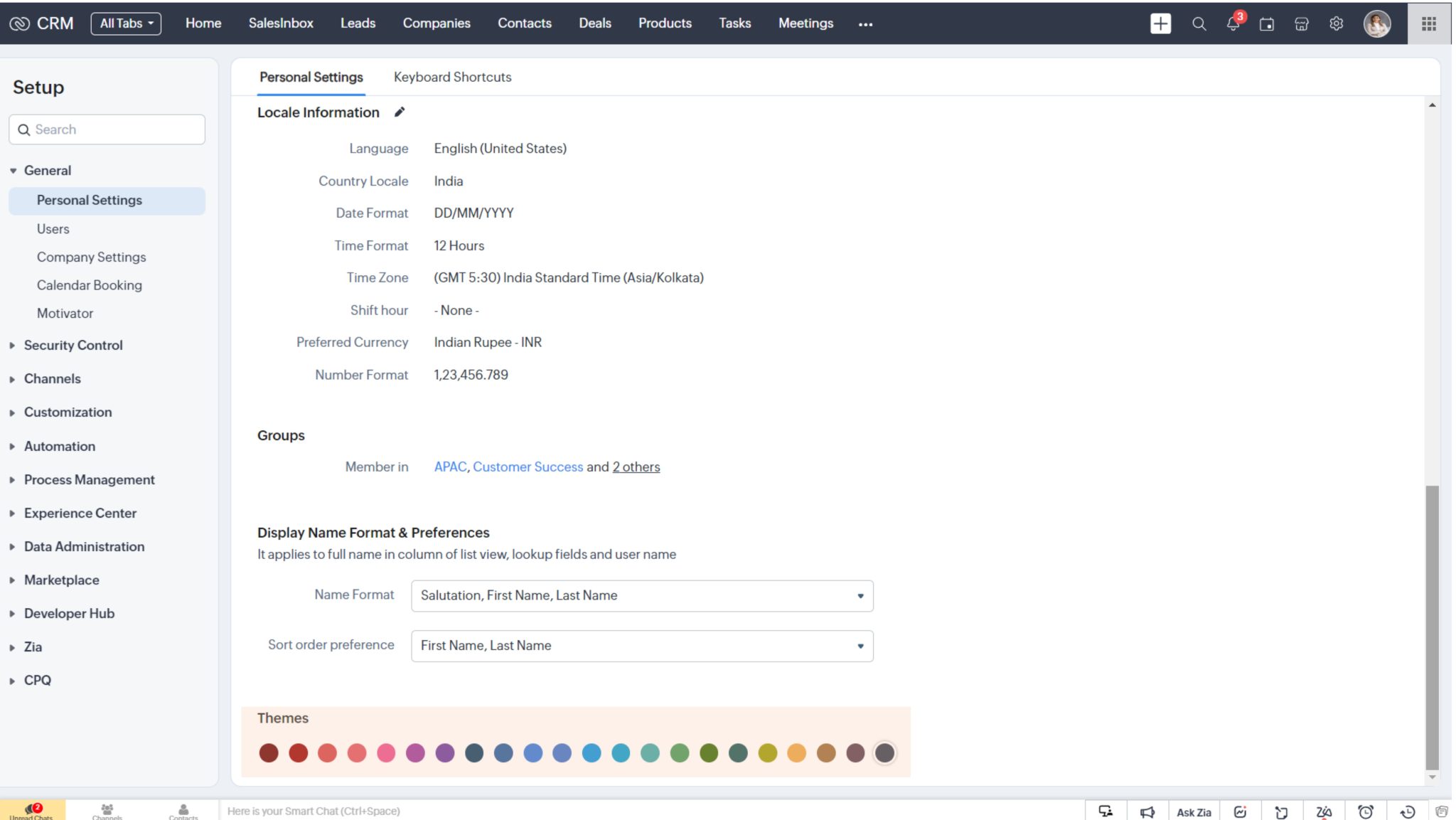Viewport: 1456px width, 820px height.
Task: Open the quick create plus icon
Action: point(1160,23)
